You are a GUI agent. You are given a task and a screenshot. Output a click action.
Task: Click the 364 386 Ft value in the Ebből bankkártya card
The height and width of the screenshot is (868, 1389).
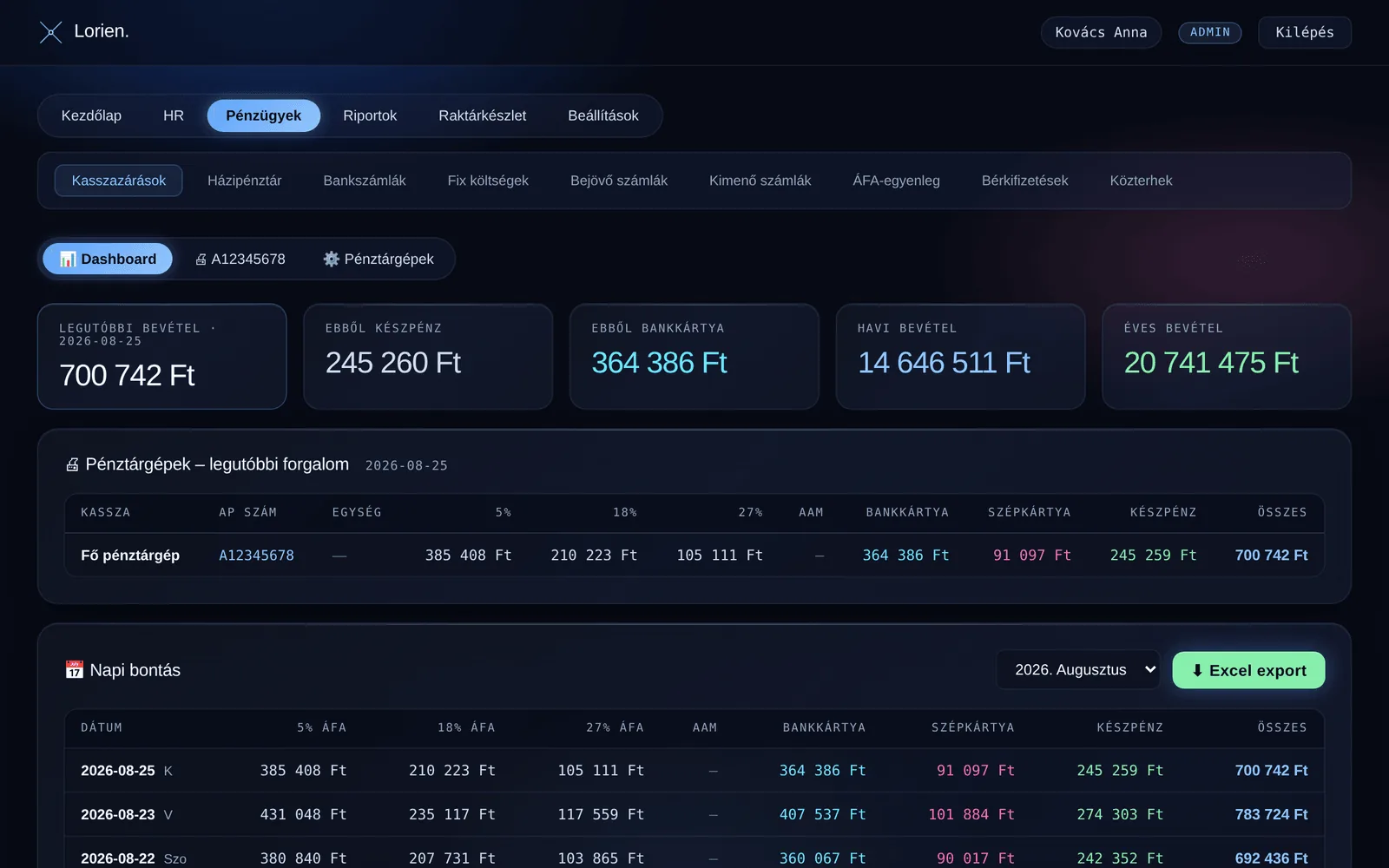coord(659,363)
